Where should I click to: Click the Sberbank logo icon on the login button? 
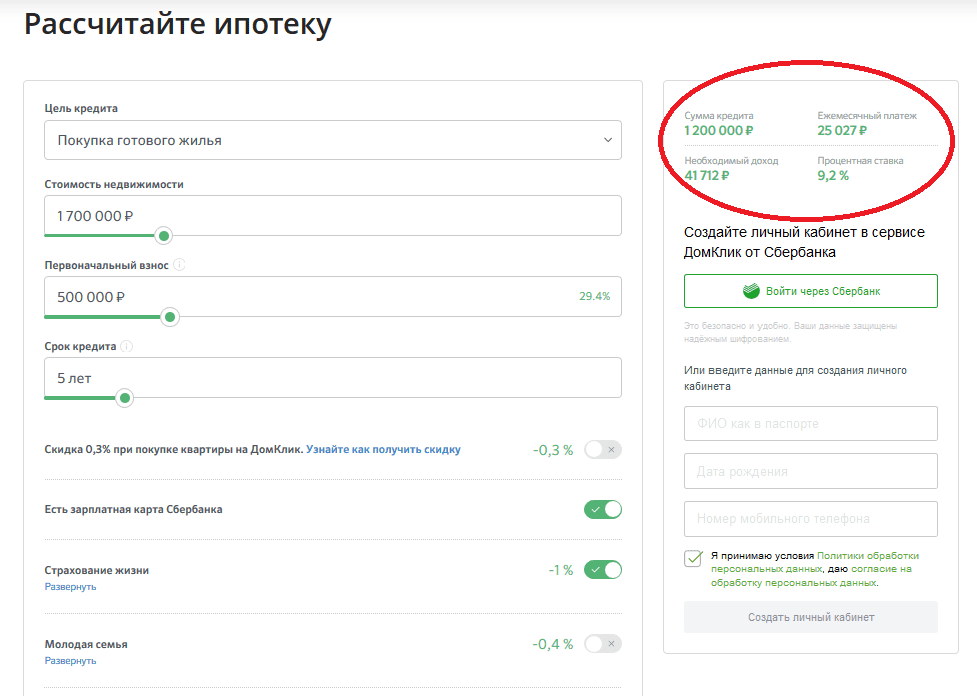coord(751,291)
